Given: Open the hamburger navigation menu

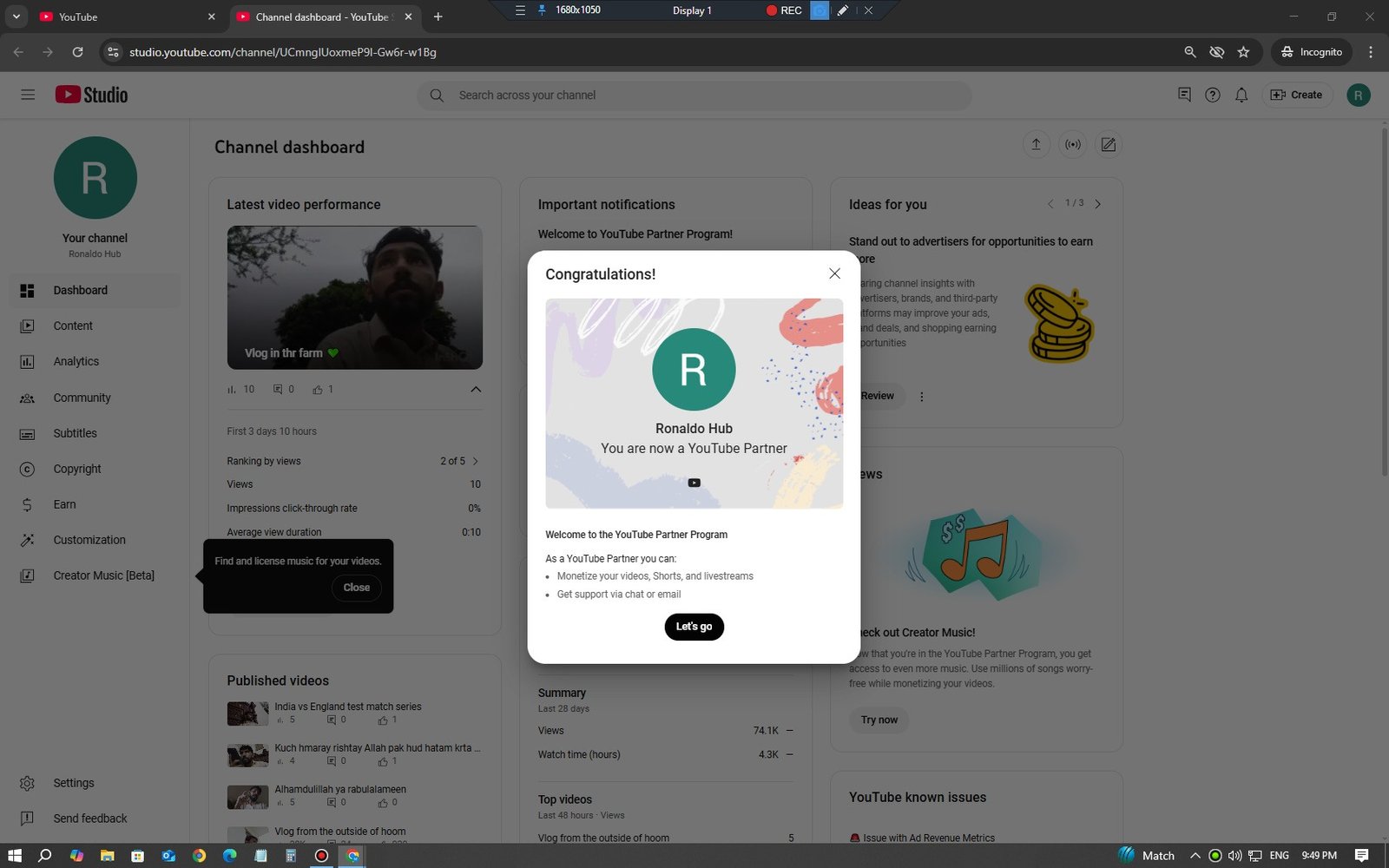Looking at the screenshot, I should click(28, 95).
